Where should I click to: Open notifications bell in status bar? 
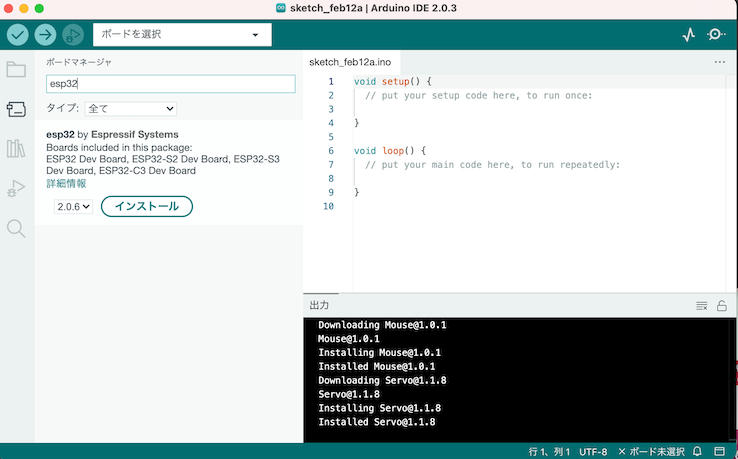pos(698,451)
